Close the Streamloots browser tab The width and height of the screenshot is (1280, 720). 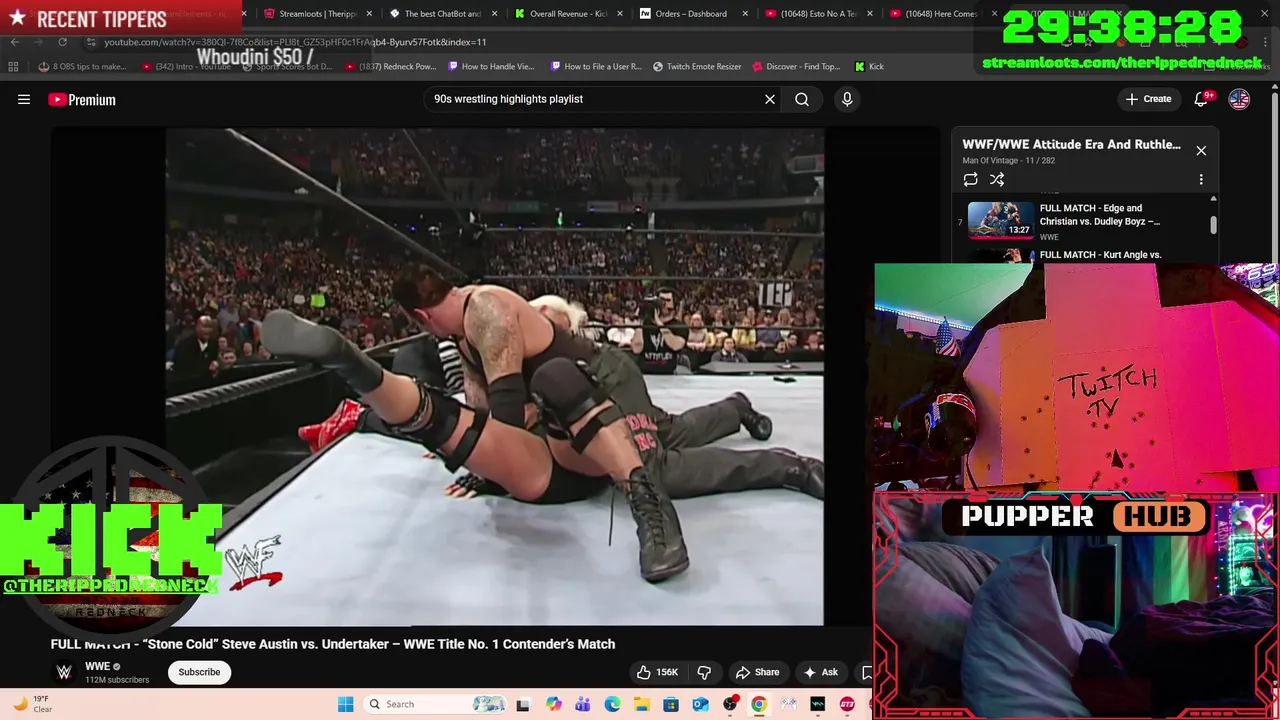pyautogui.click(x=369, y=14)
